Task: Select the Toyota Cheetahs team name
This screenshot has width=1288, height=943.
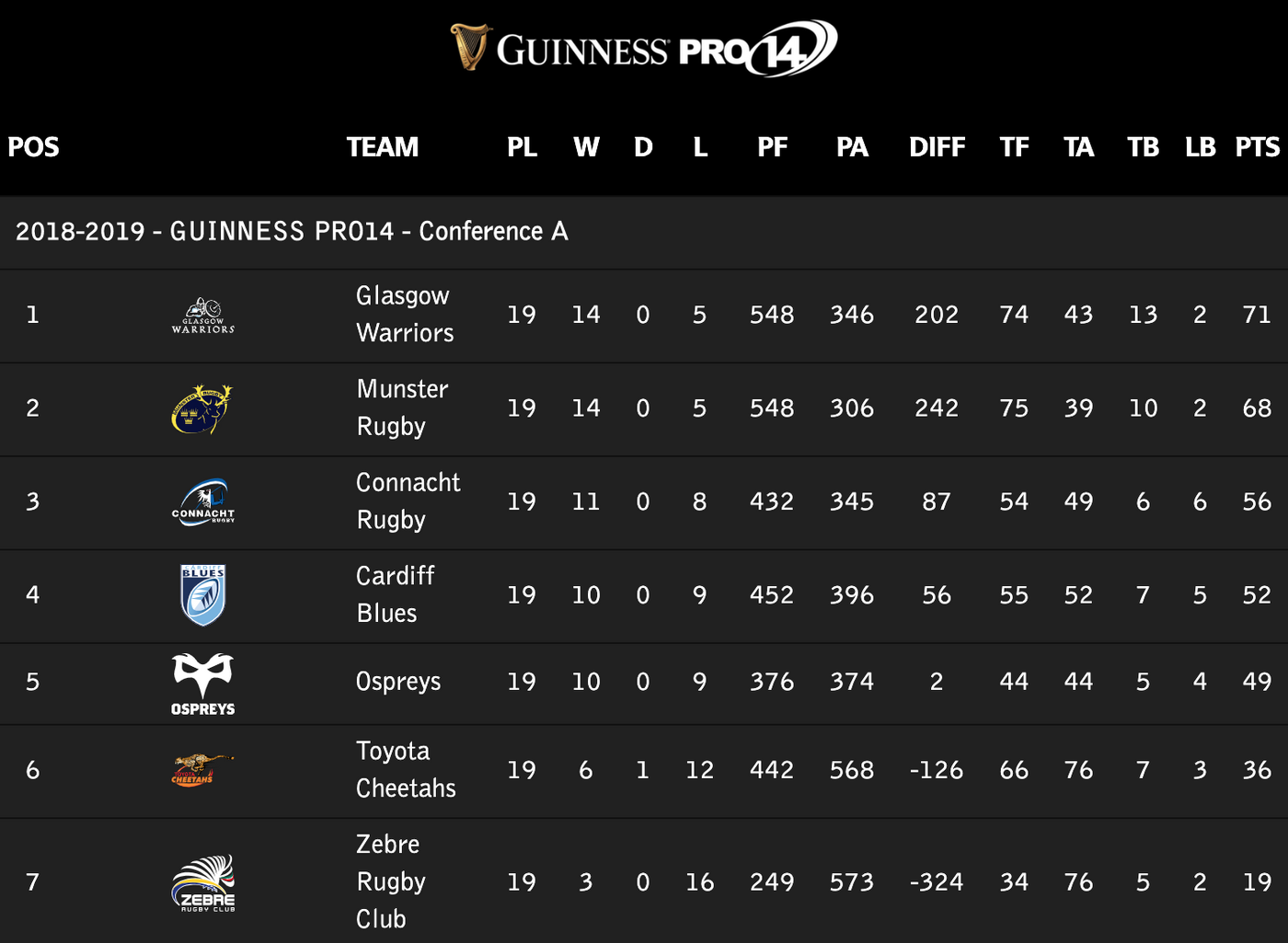Action: pyautogui.click(x=406, y=770)
